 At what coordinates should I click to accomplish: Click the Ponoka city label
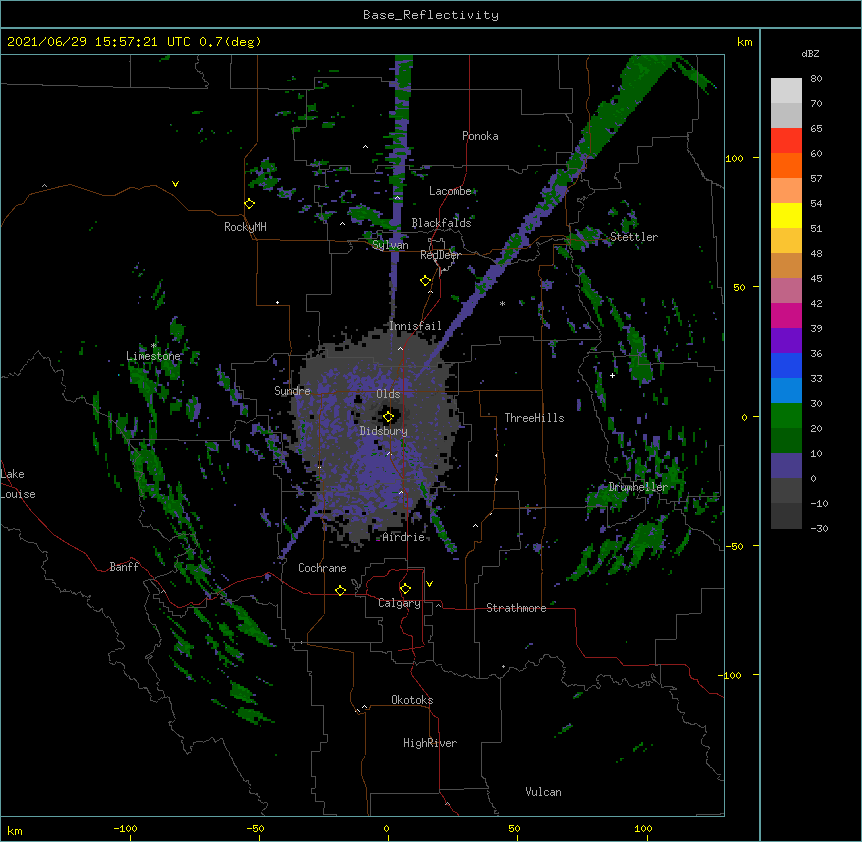pyautogui.click(x=480, y=136)
